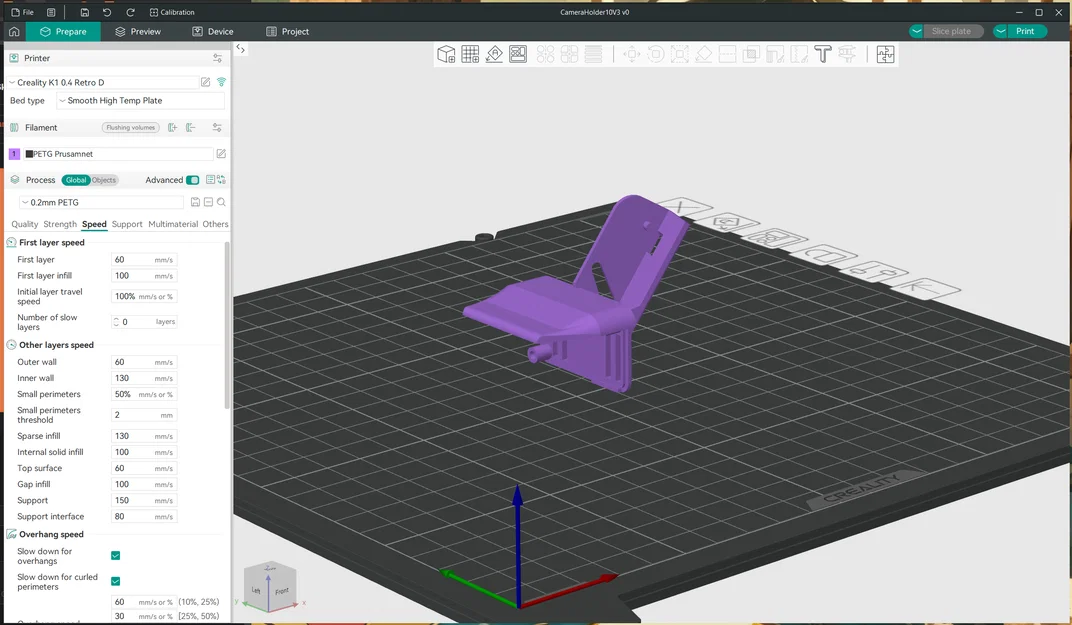Open the PETG Prusamnet filament dropdown
Viewport: 1072px width, 625px height.
click(x=118, y=154)
